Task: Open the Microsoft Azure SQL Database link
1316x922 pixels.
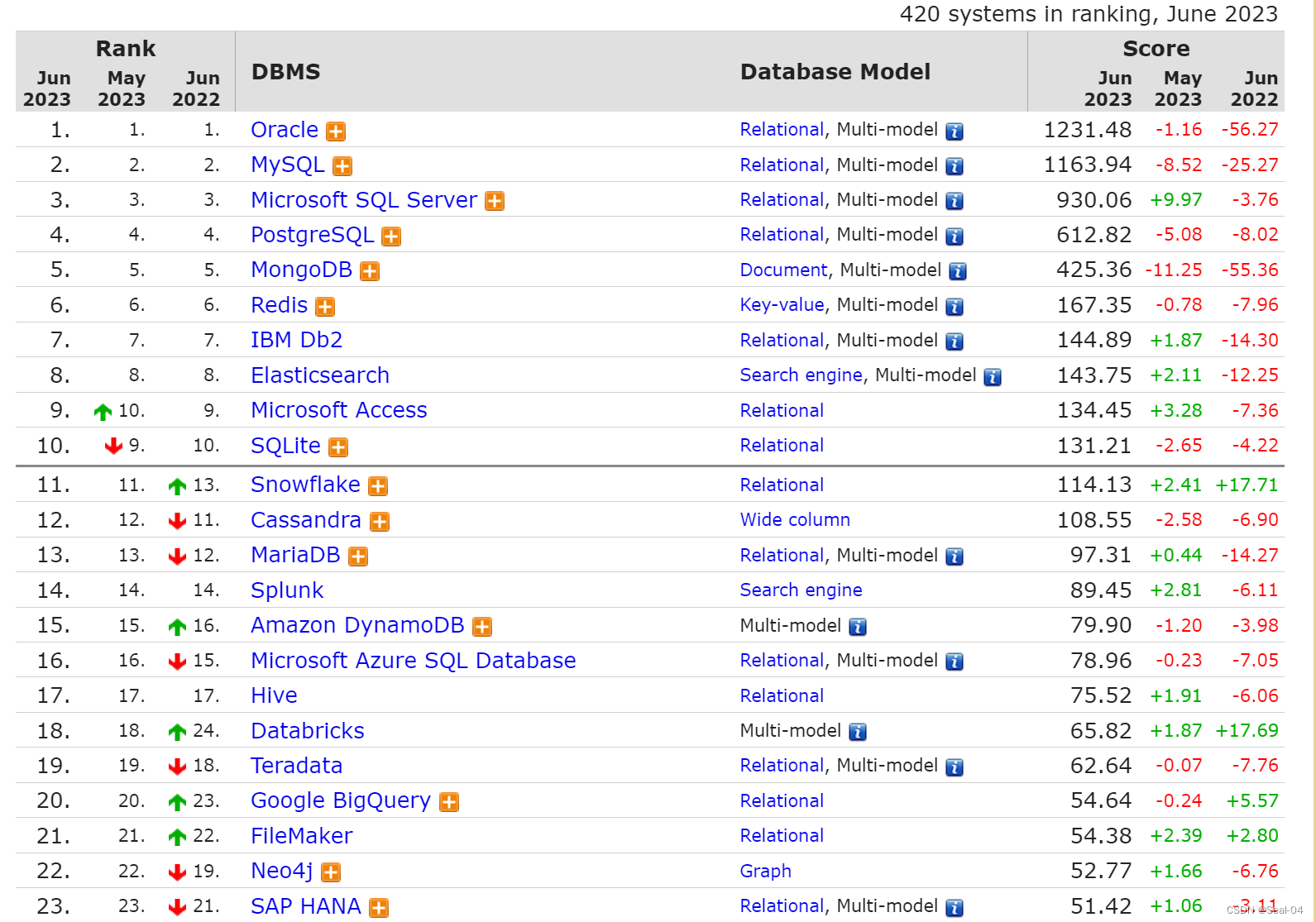Action: 414,661
